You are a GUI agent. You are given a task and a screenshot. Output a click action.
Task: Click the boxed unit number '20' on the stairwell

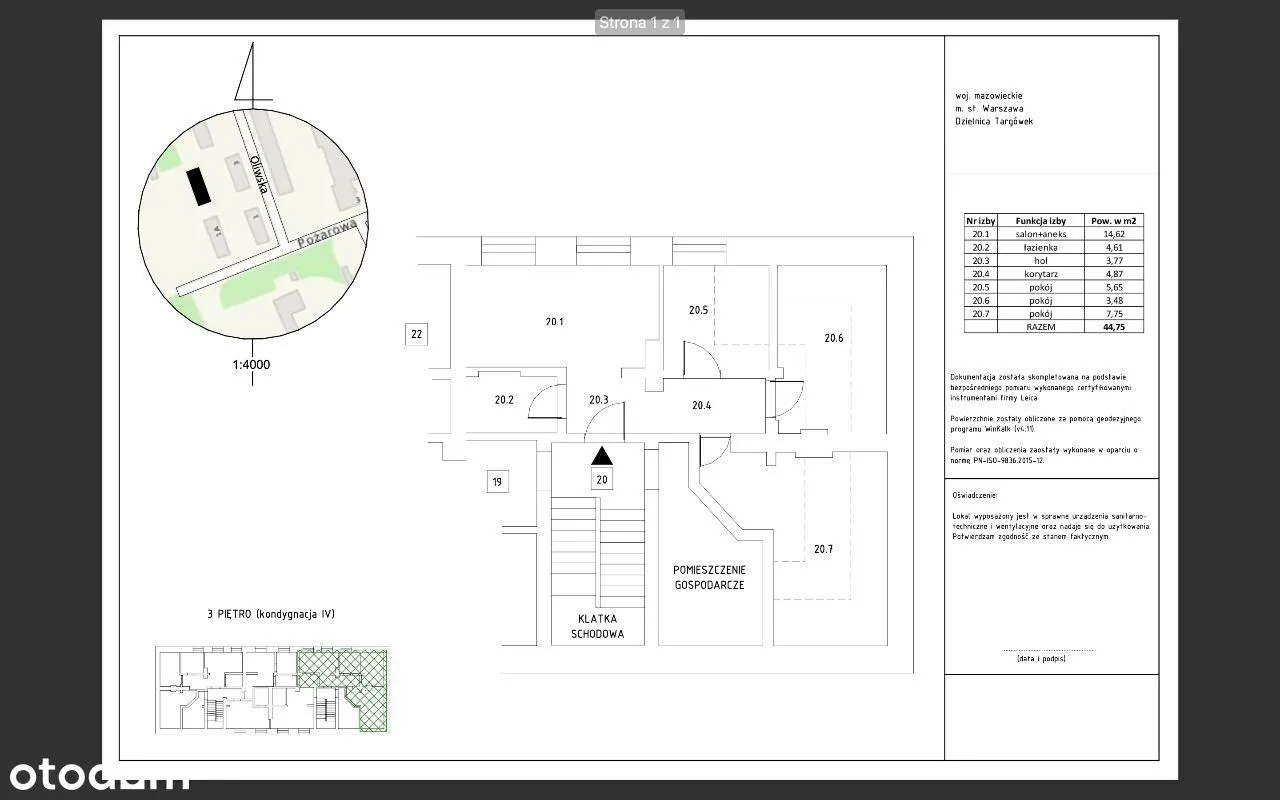tap(602, 479)
